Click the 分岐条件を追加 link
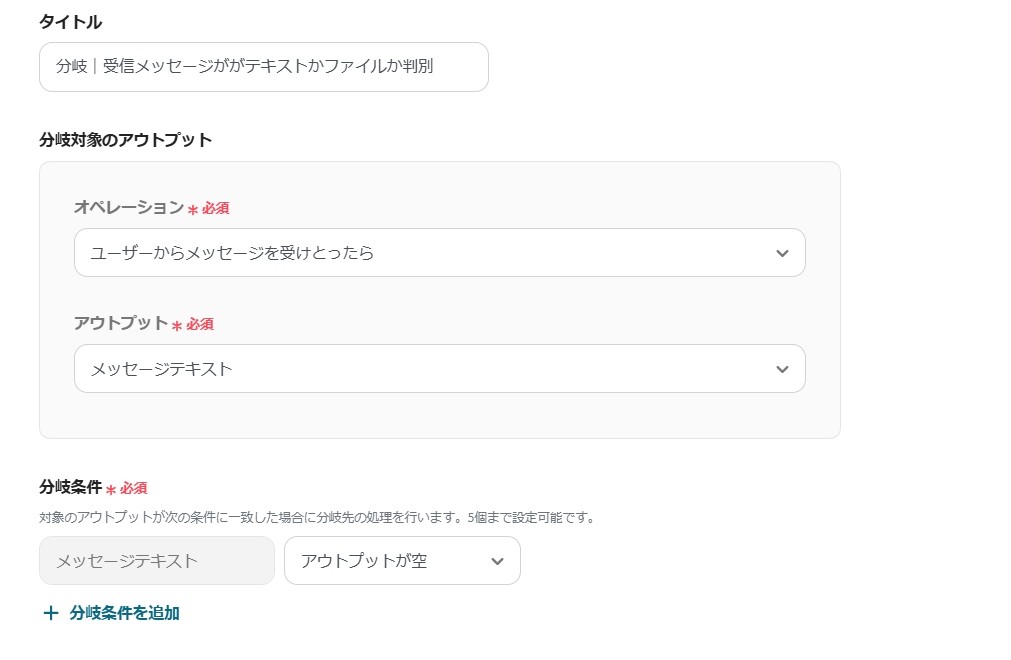The width and height of the screenshot is (1011, 660). [x=124, y=613]
